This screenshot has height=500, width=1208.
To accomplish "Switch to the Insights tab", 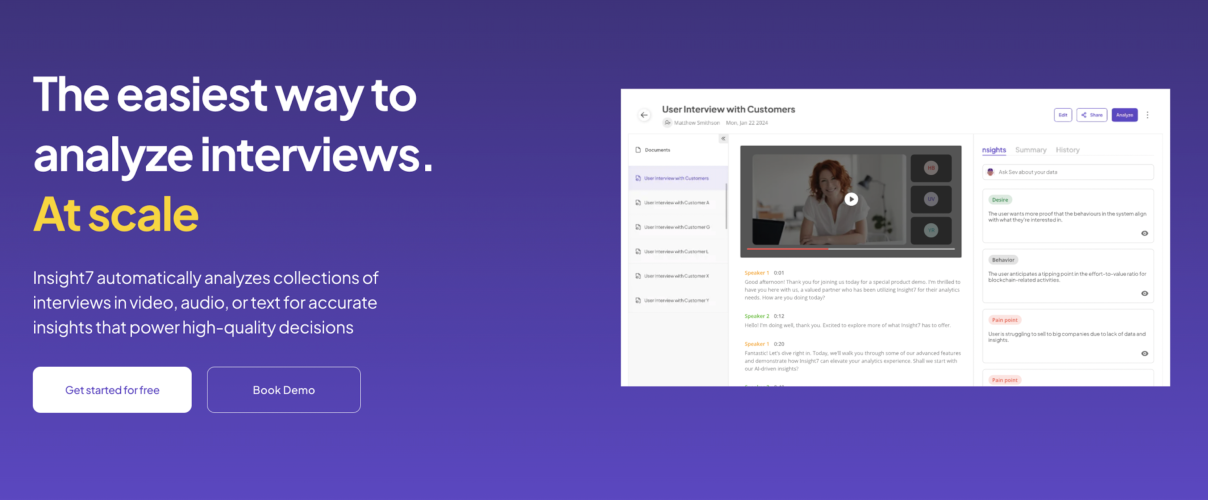I will click(x=994, y=150).
